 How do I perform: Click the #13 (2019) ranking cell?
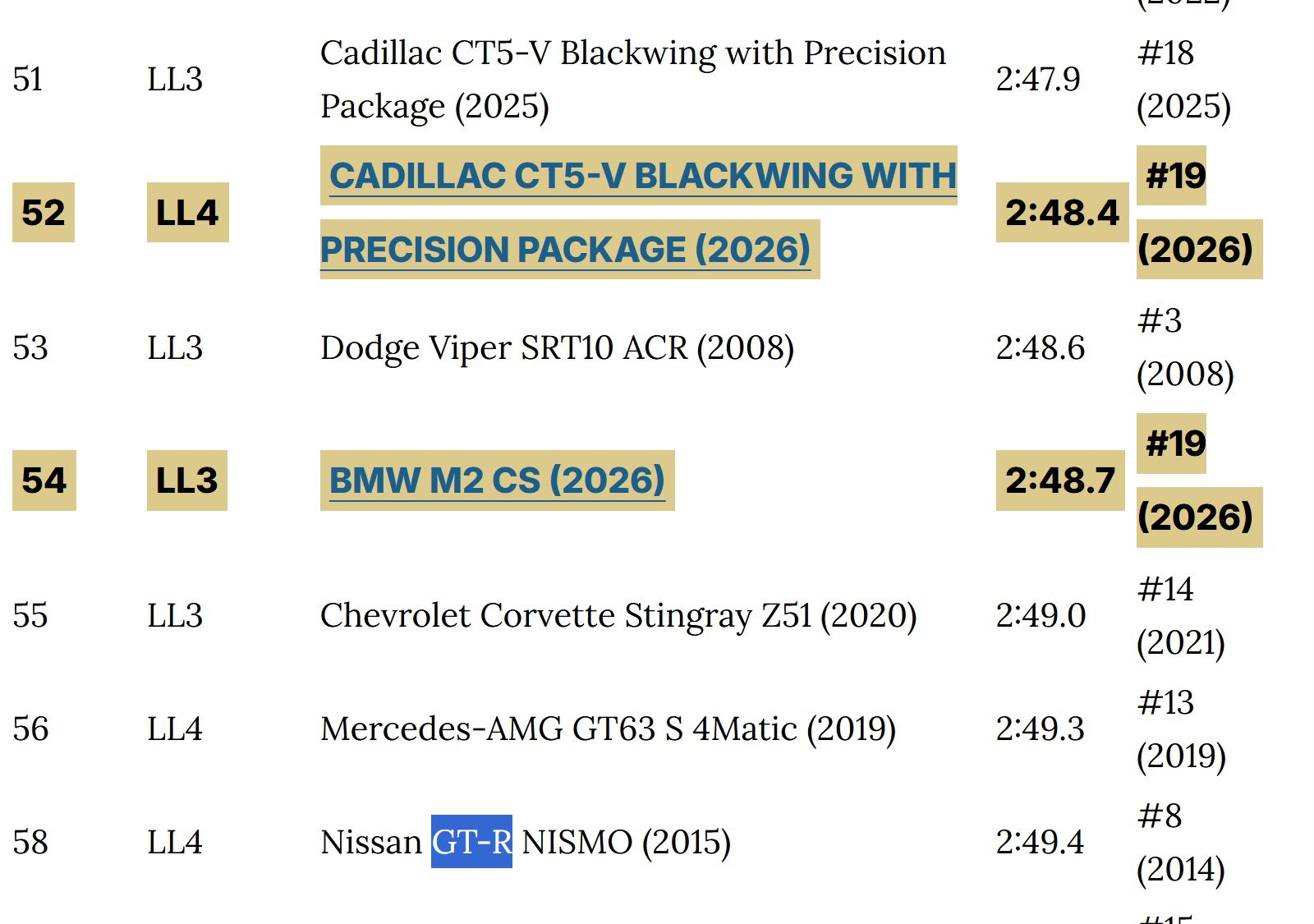[x=1181, y=729]
